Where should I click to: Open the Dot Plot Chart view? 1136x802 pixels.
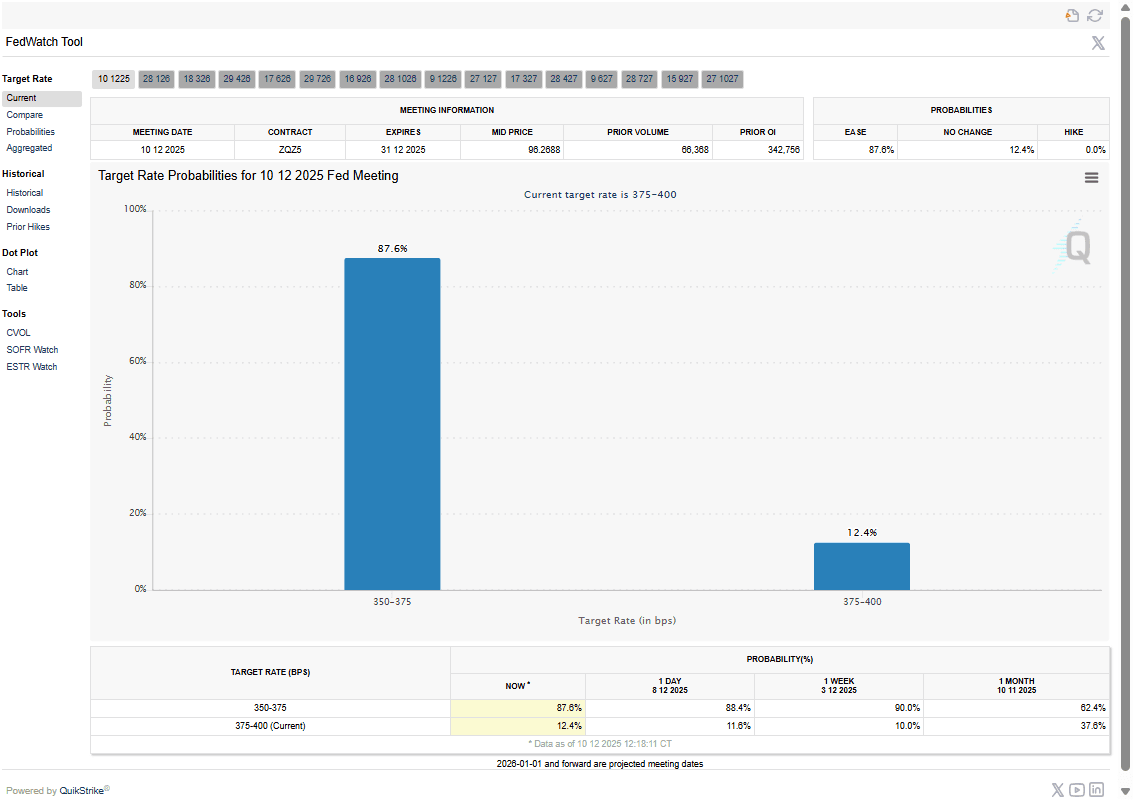(18, 272)
